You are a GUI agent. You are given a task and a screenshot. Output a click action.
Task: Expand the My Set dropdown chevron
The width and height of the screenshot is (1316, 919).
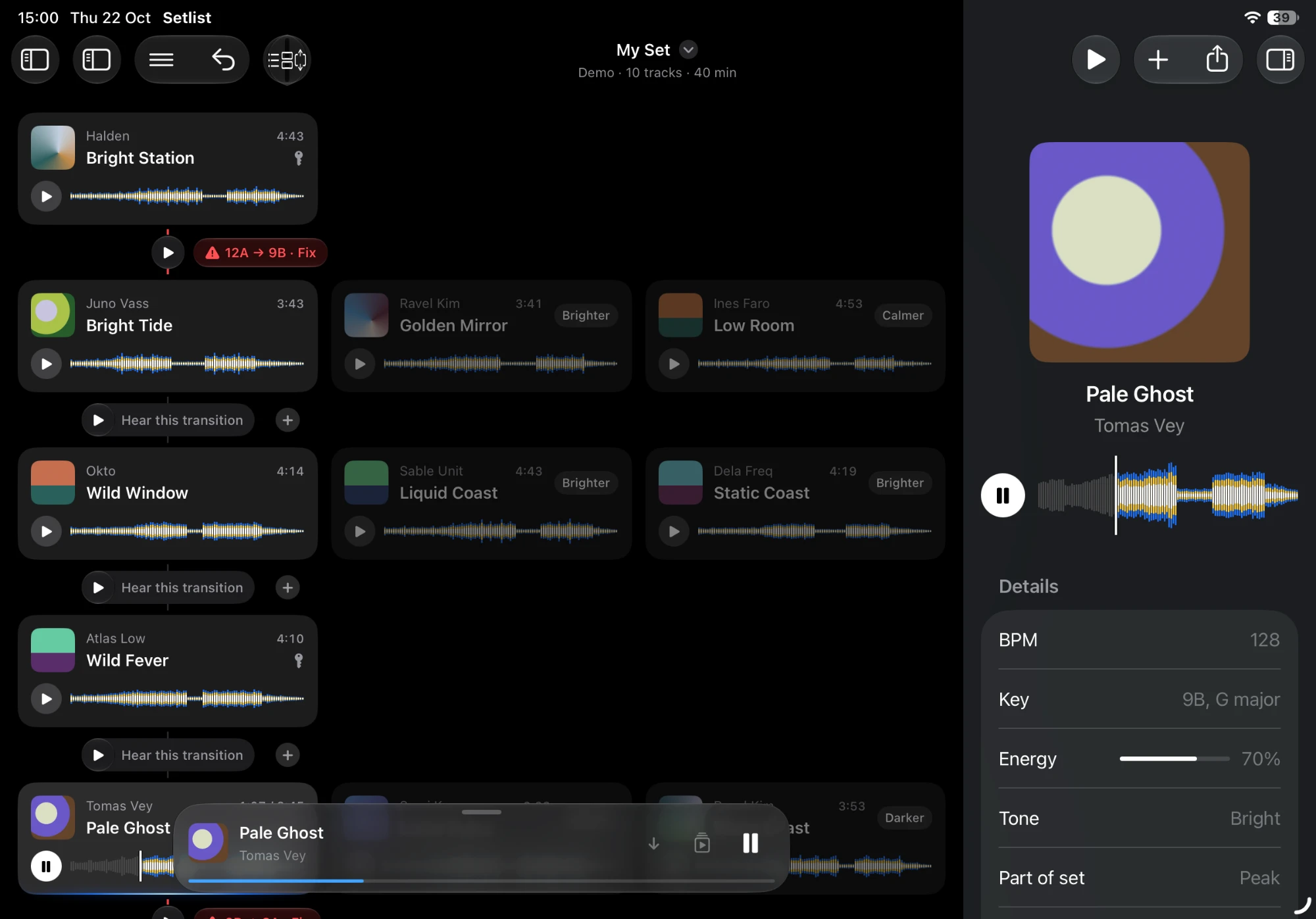point(688,50)
